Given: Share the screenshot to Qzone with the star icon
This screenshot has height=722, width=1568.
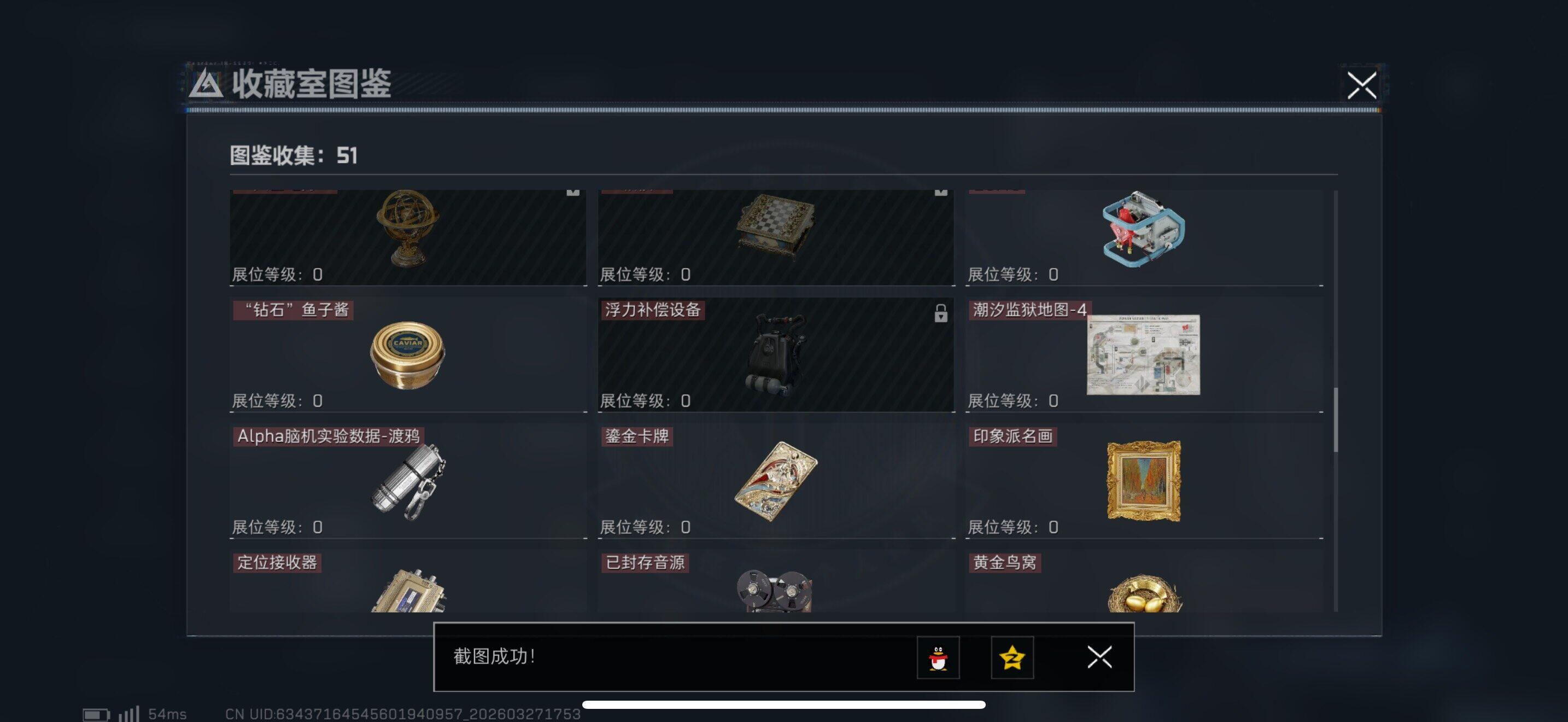Looking at the screenshot, I should click(x=1011, y=657).
